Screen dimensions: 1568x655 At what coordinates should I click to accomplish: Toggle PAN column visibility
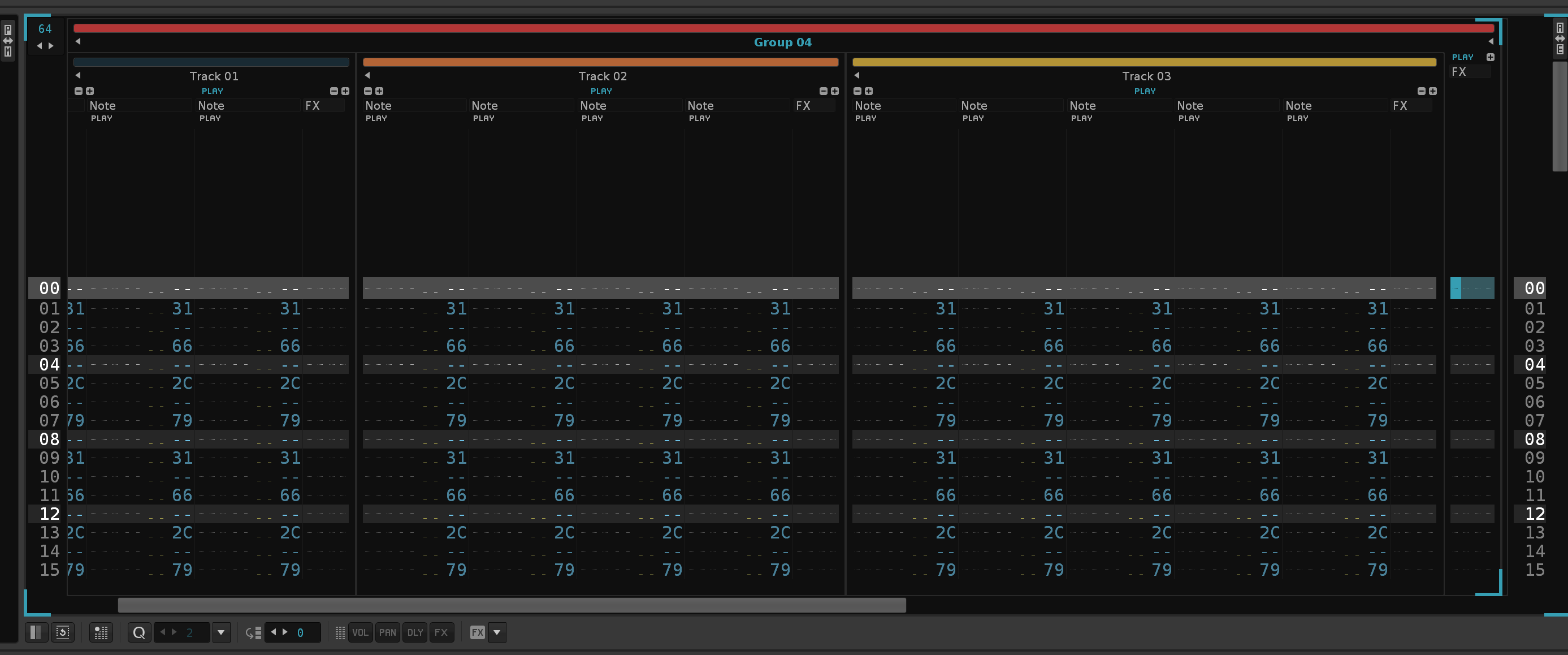[x=387, y=632]
